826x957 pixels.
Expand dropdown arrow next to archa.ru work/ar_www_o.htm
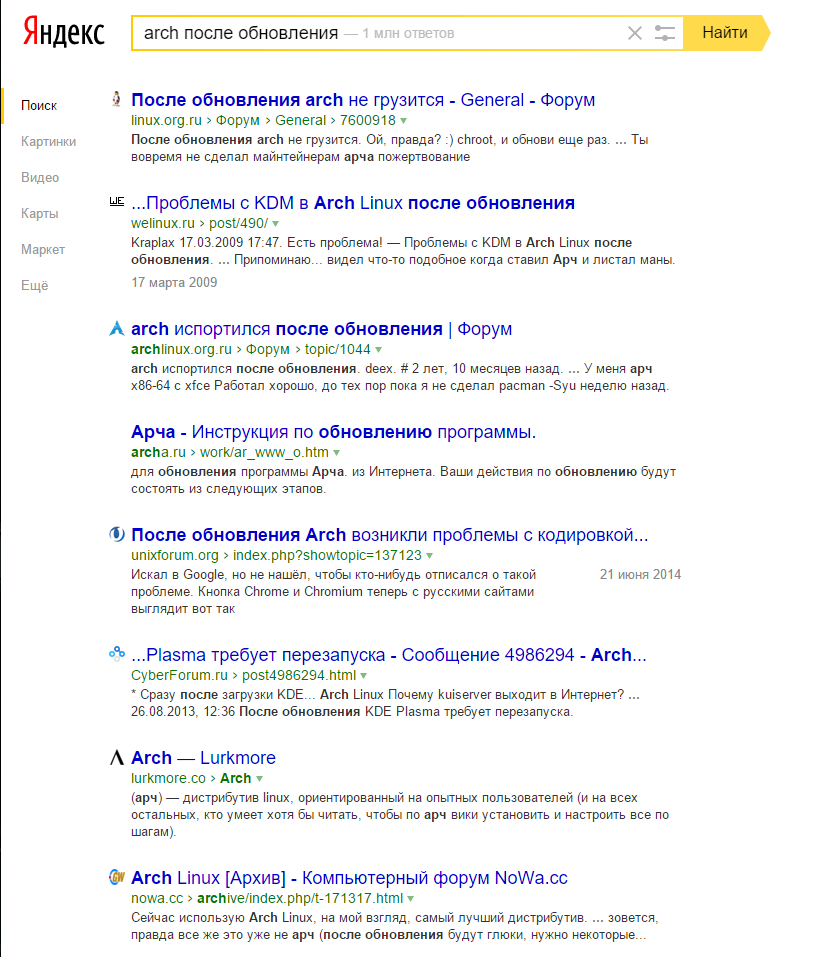click(336, 453)
